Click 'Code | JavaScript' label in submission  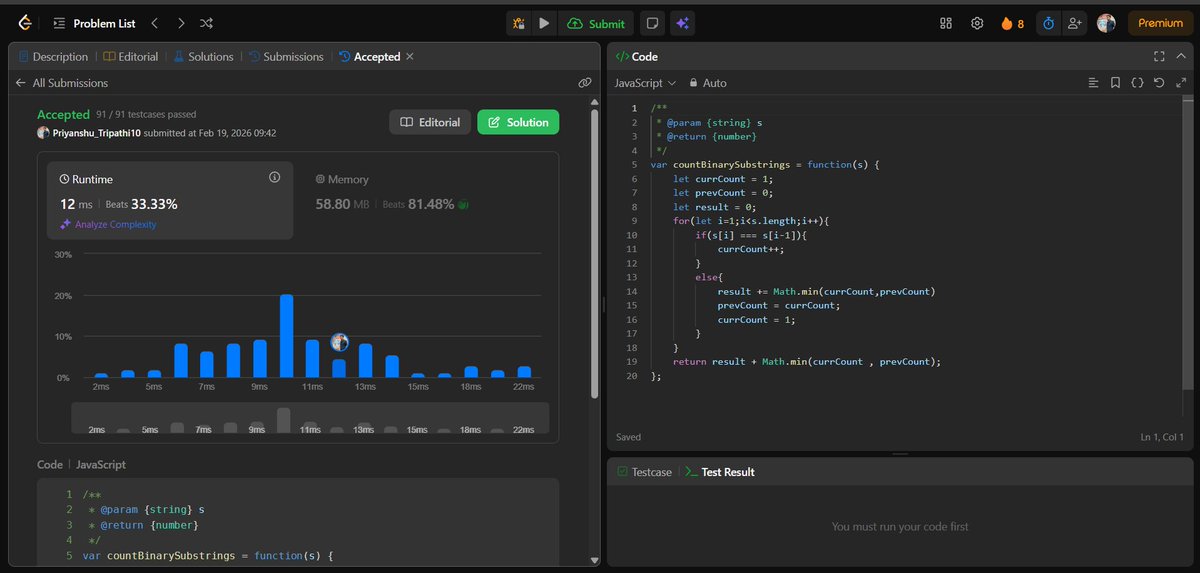click(x=82, y=465)
